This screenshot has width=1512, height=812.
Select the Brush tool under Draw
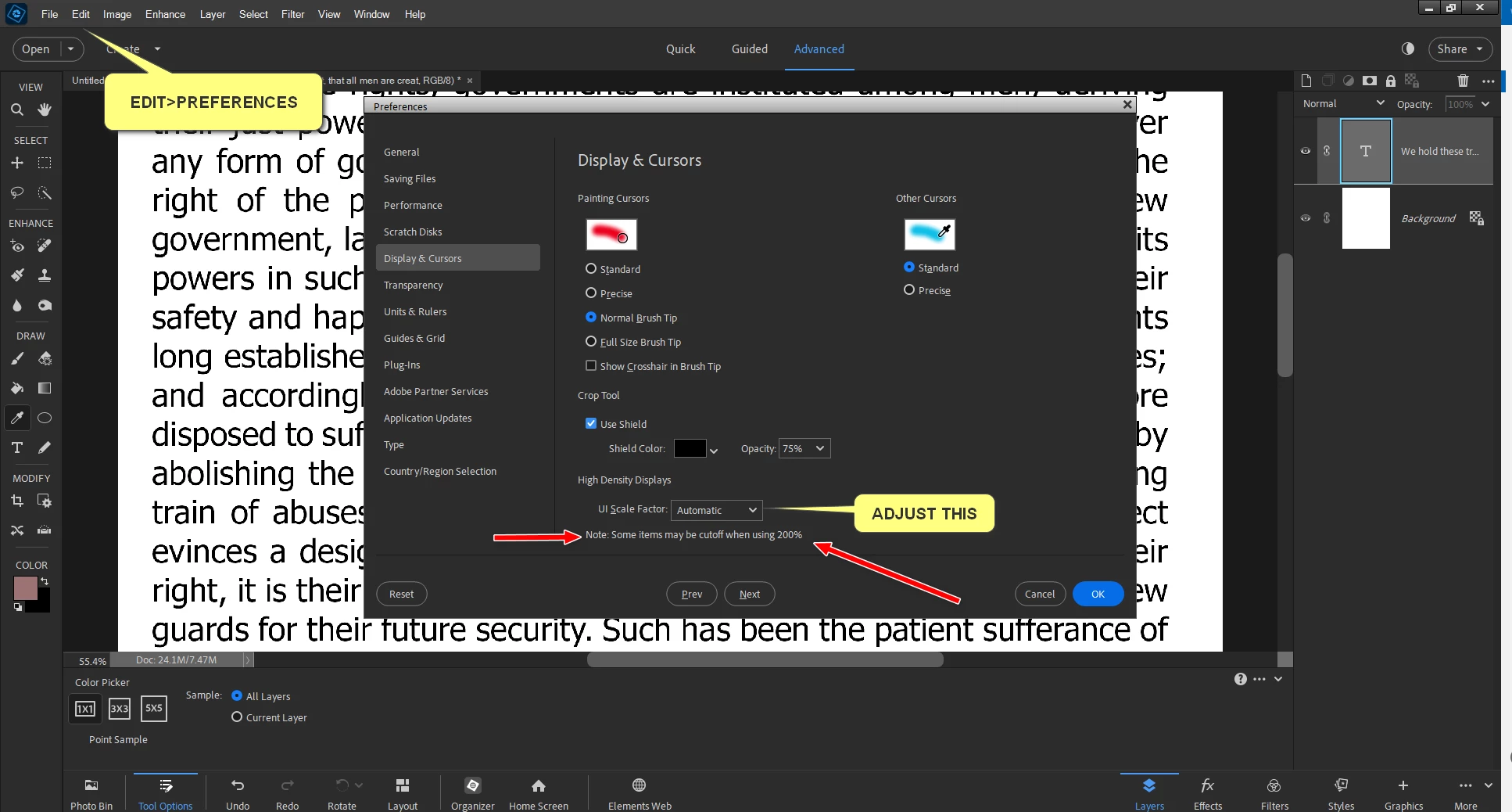click(17, 358)
